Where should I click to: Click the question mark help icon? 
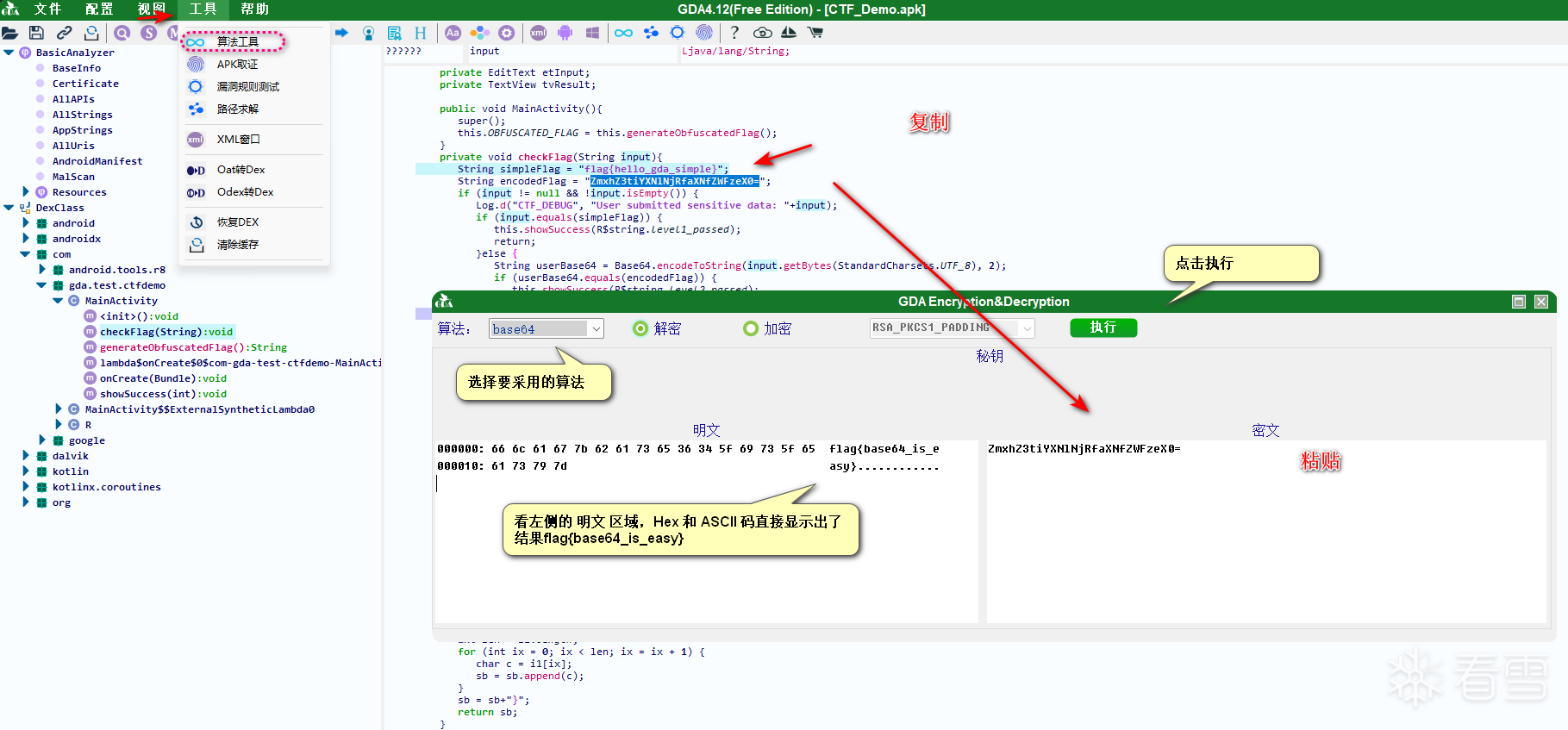point(734,33)
